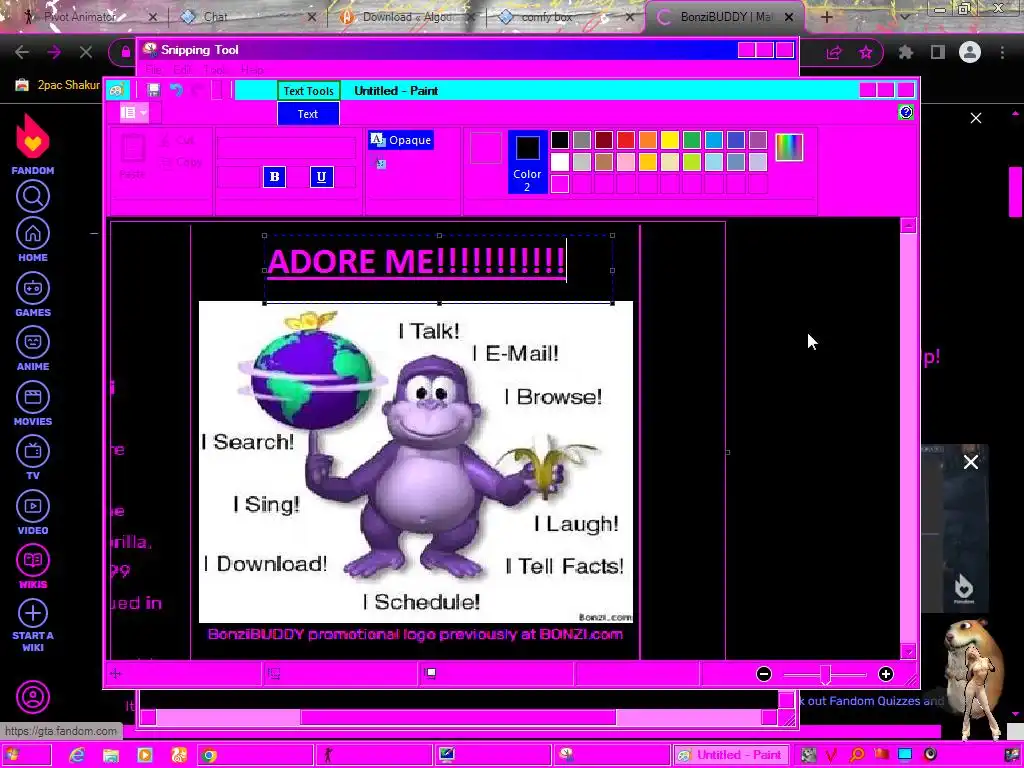Open the Paint application menu icon

(x=117, y=91)
